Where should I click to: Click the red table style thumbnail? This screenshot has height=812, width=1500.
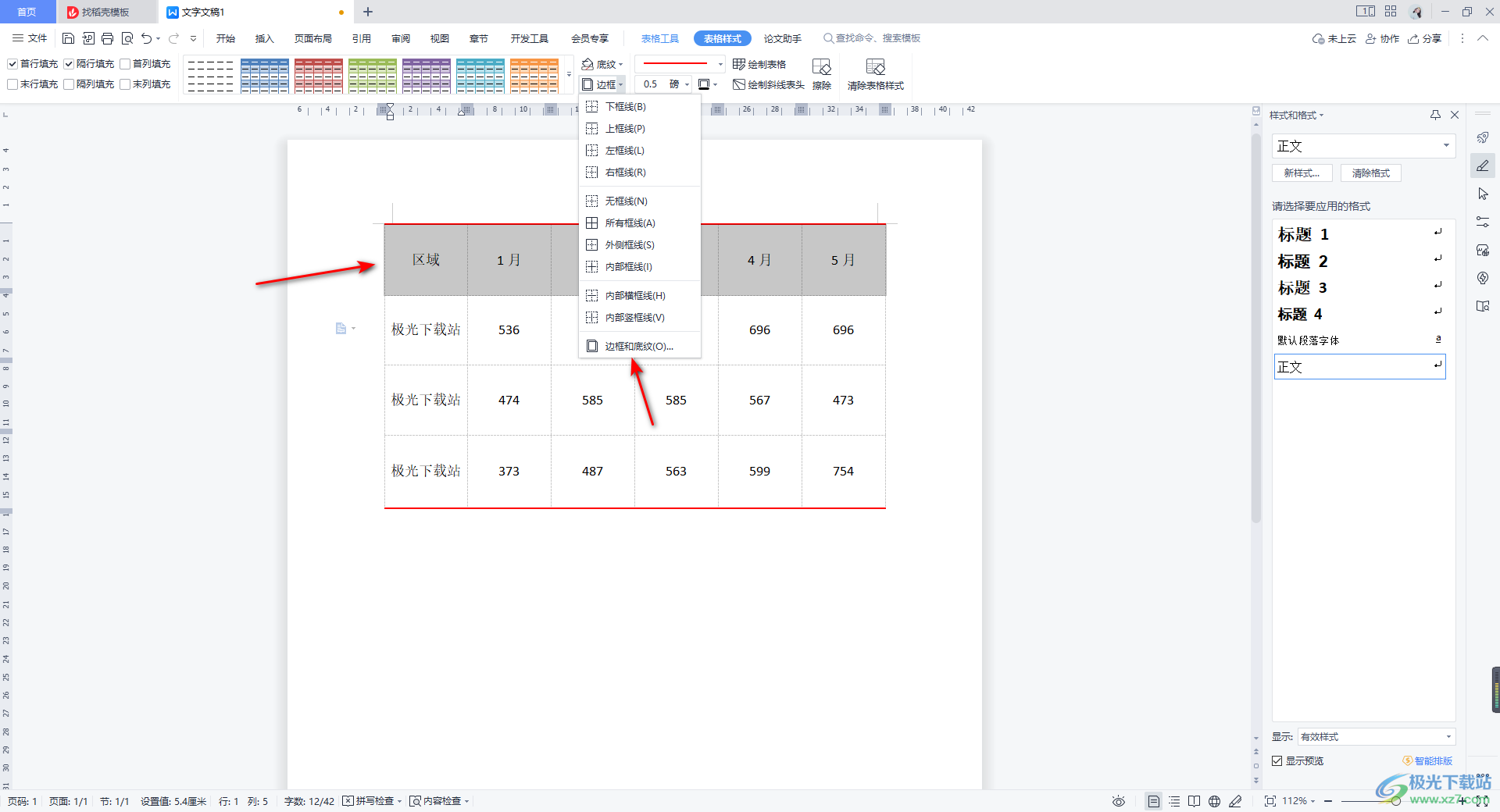(x=319, y=76)
